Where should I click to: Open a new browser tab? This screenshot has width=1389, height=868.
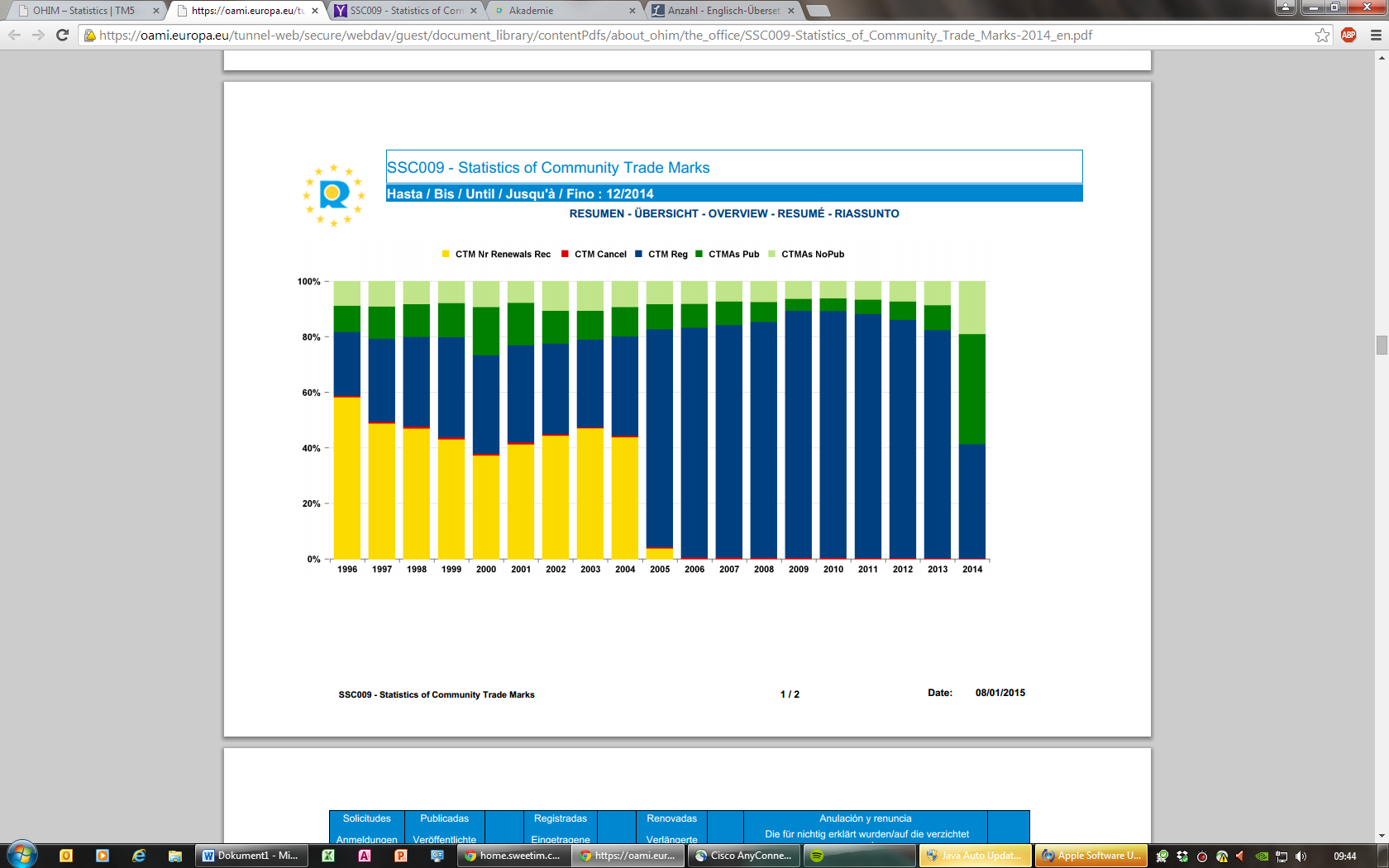pyautogui.click(x=818, y=11)
